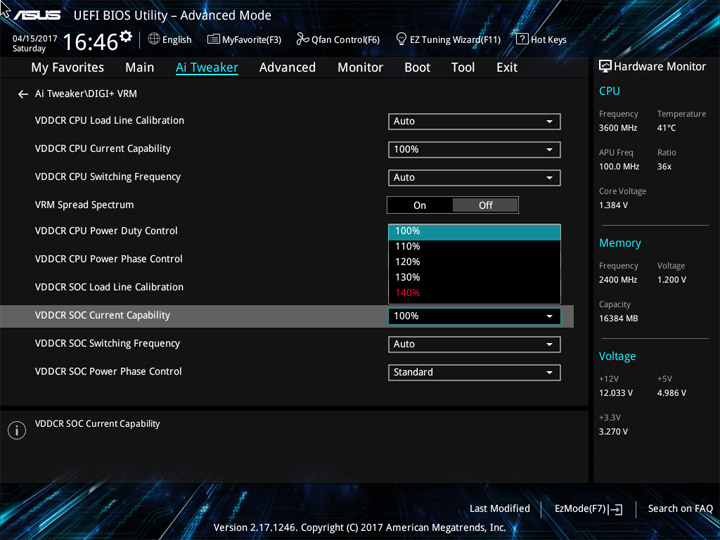Viewport: 720px width, 540px height.
Task: Switch to Ai Tweaker tab
Action: point(207,68)
